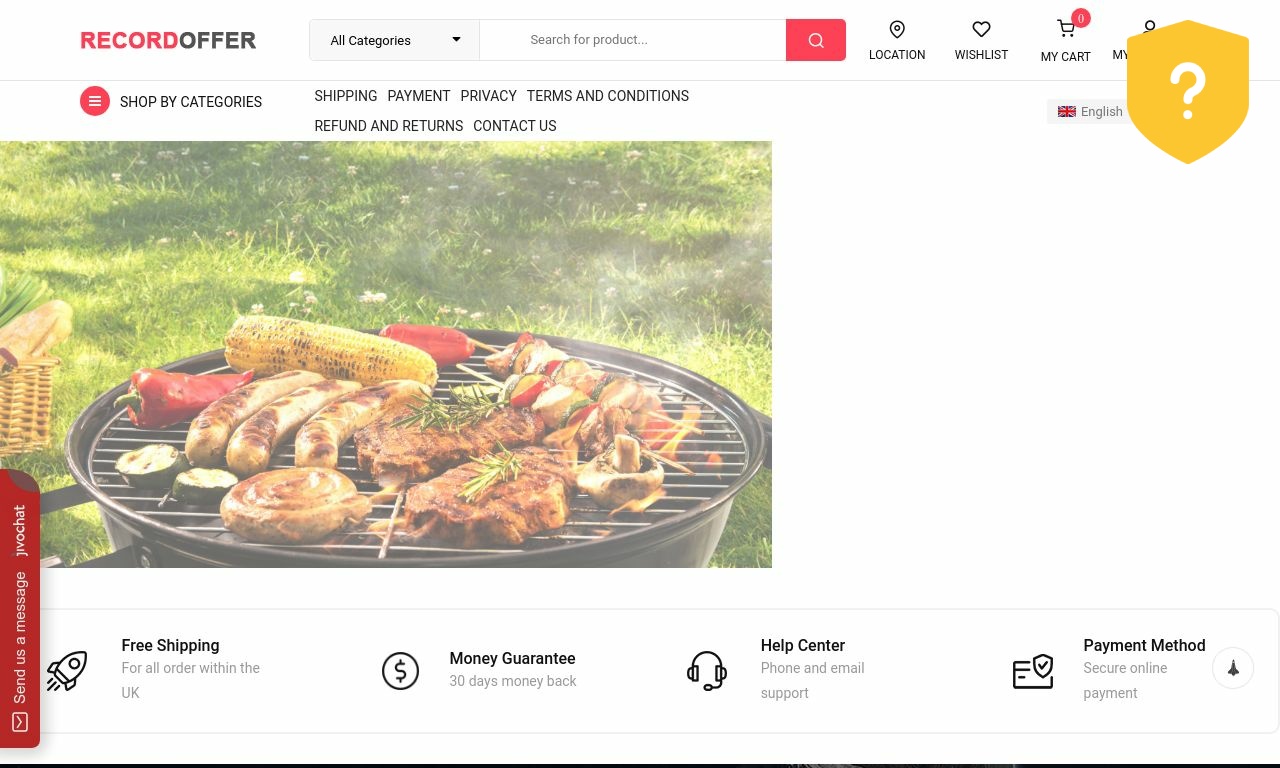Open the Payment menu item
Screen dimensions: 1280x768
(418, 96)
